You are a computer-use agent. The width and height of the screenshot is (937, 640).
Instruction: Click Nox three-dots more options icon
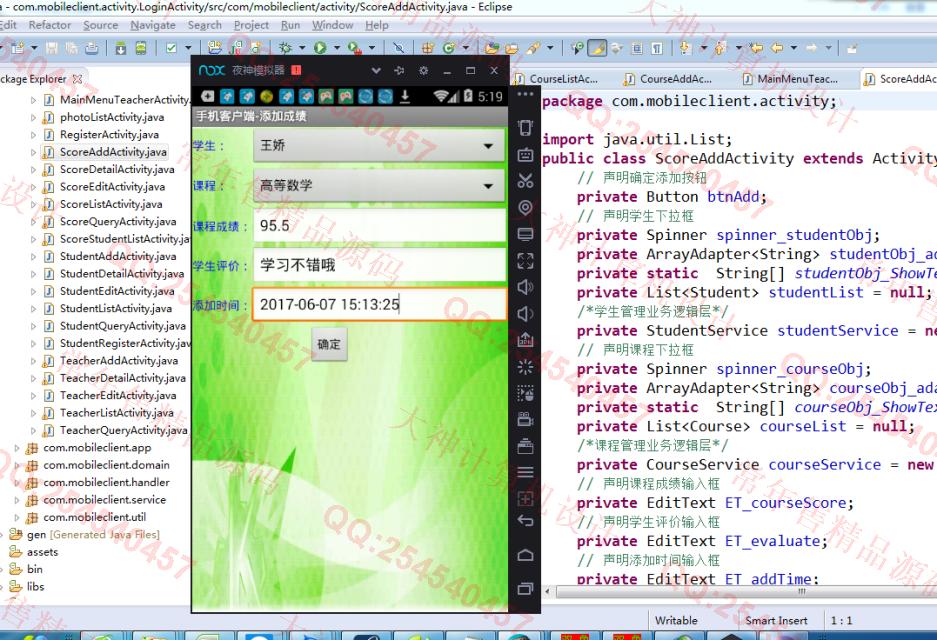pyautogui.click(x=525, y=94)
